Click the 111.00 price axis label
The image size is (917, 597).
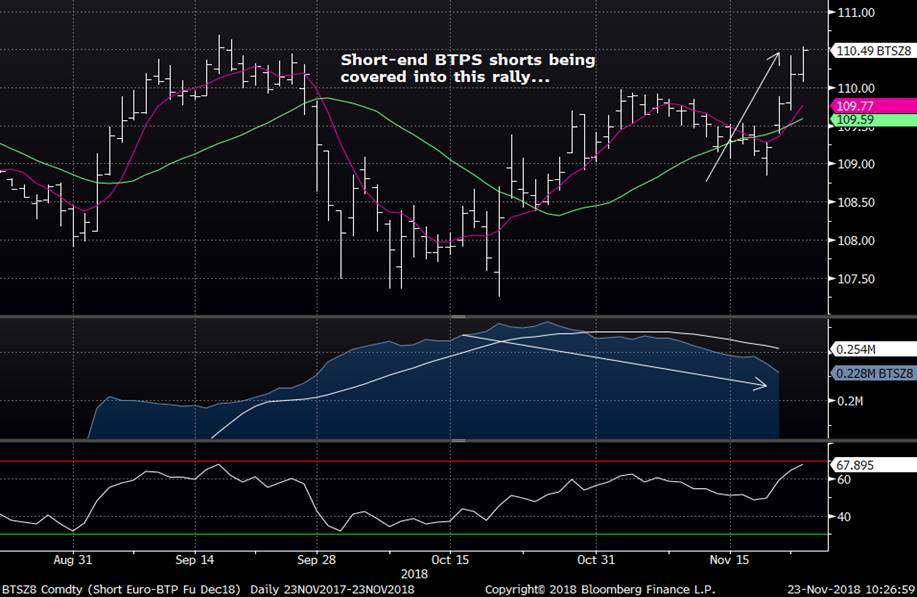pos(856,12)
